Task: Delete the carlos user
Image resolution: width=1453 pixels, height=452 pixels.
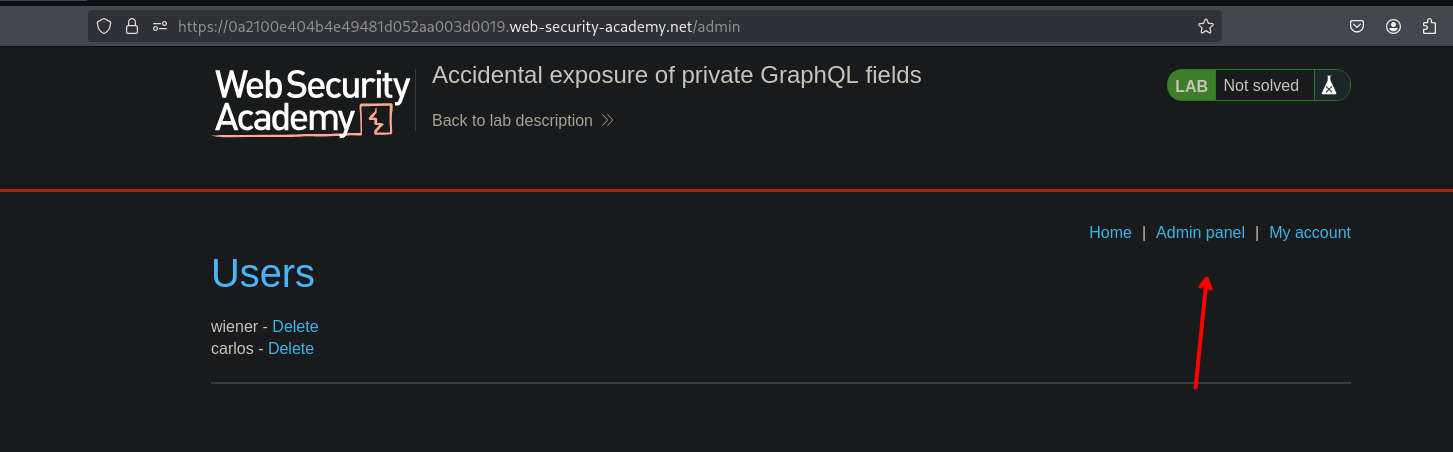Action: 291,349
